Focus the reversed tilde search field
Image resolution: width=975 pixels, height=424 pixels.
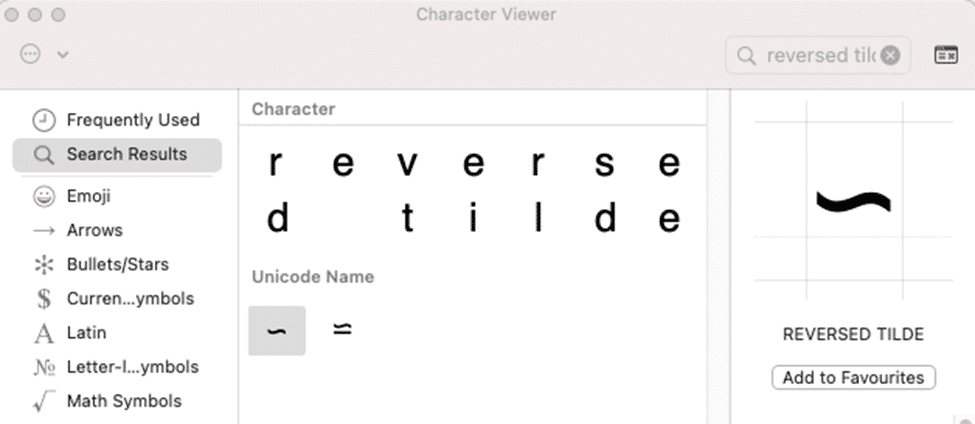coord(820,55)
